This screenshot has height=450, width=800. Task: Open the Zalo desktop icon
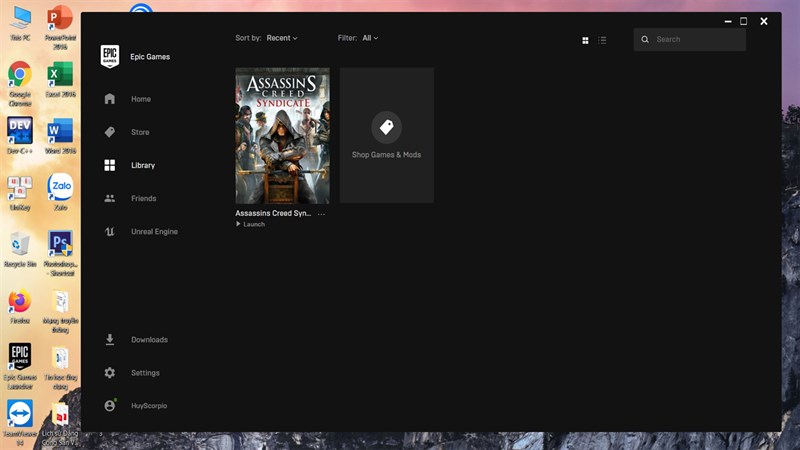(60, 190)
